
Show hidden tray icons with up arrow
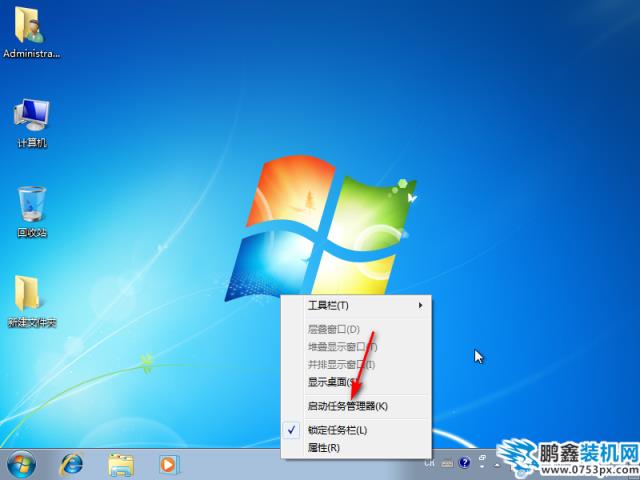(x=497, y=464)
